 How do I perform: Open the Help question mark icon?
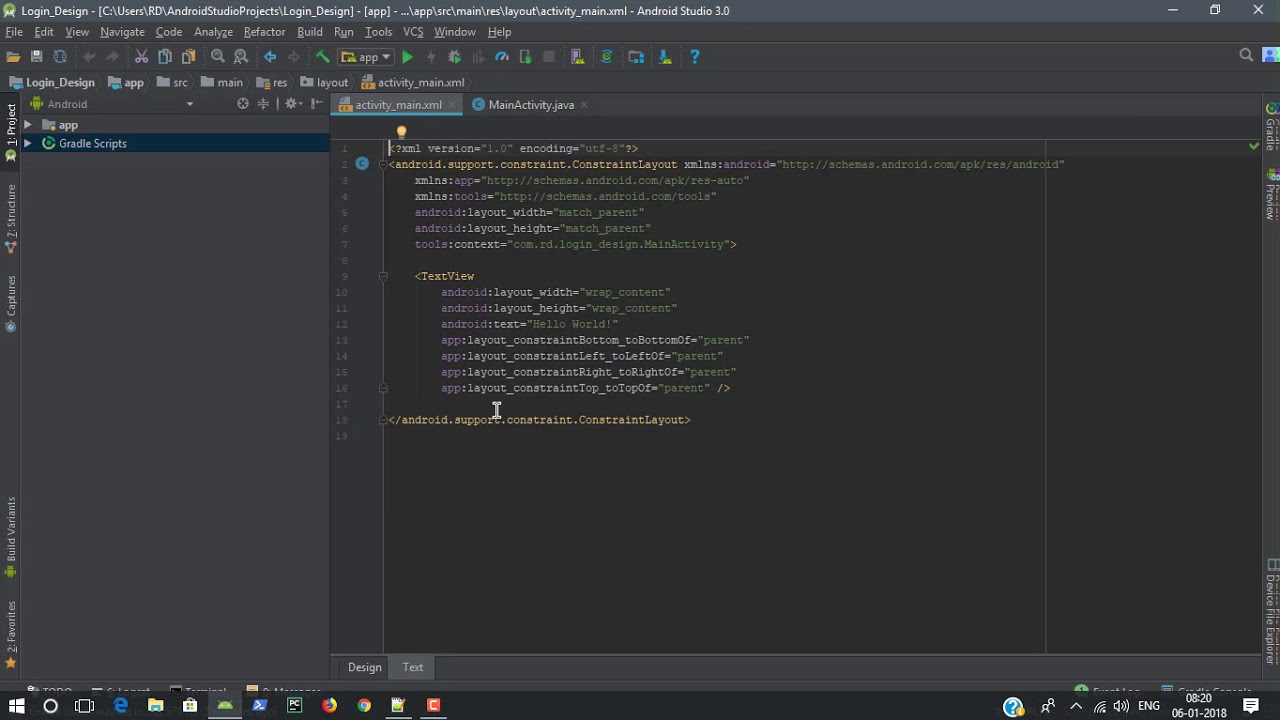coord(694,57)
